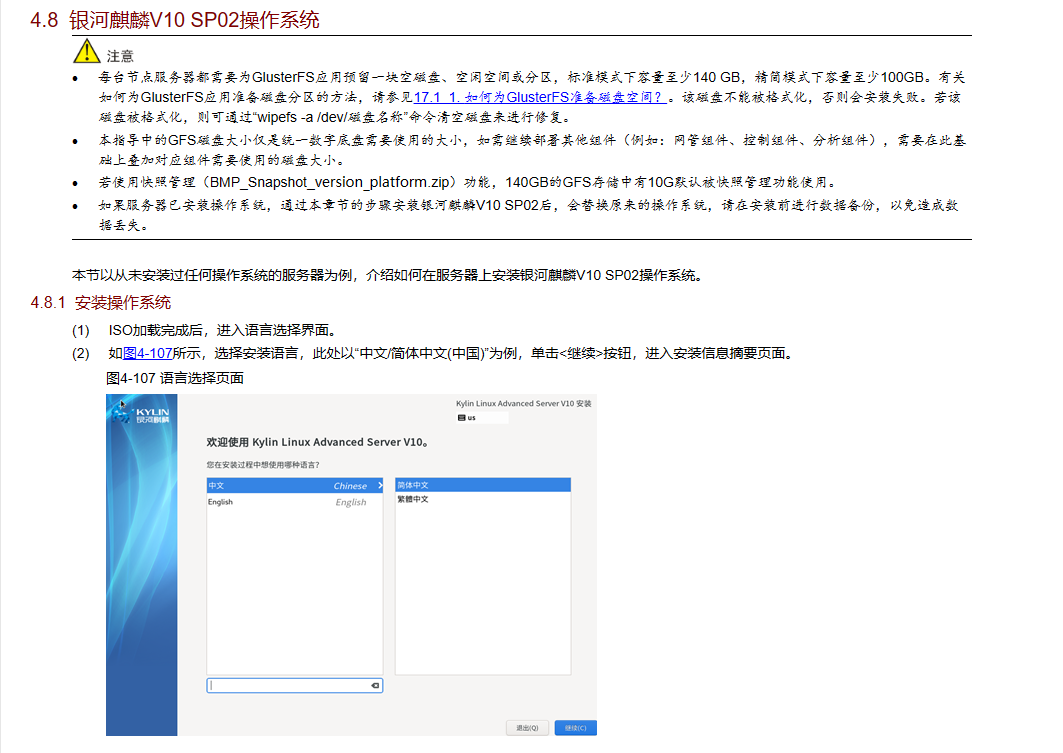Choose 简体中文 in locale list
The width and height of the screenshot is (1063, 753).
pyautogui.click(x=483, y=485)
